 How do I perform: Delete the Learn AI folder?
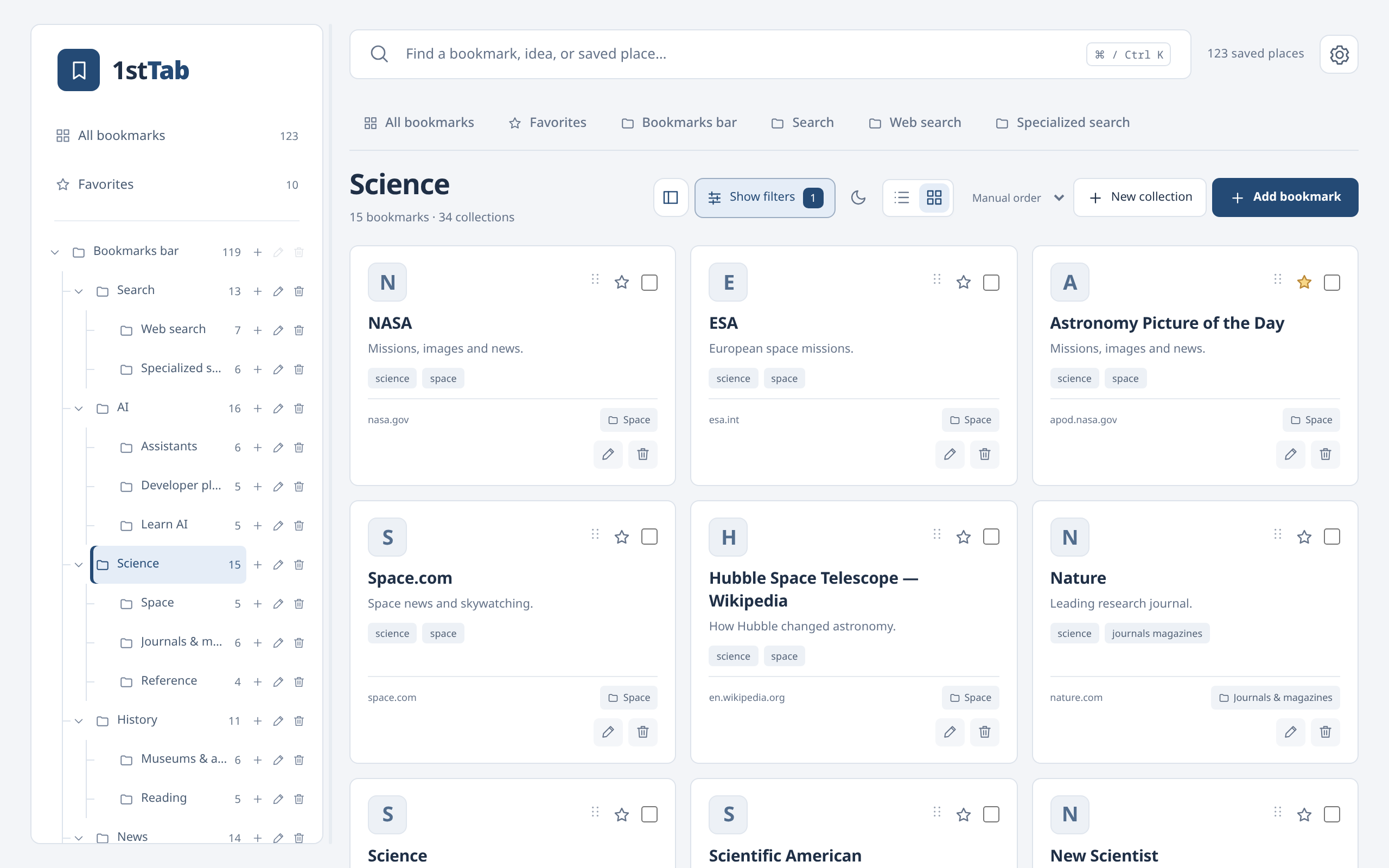tap(299, 525)
